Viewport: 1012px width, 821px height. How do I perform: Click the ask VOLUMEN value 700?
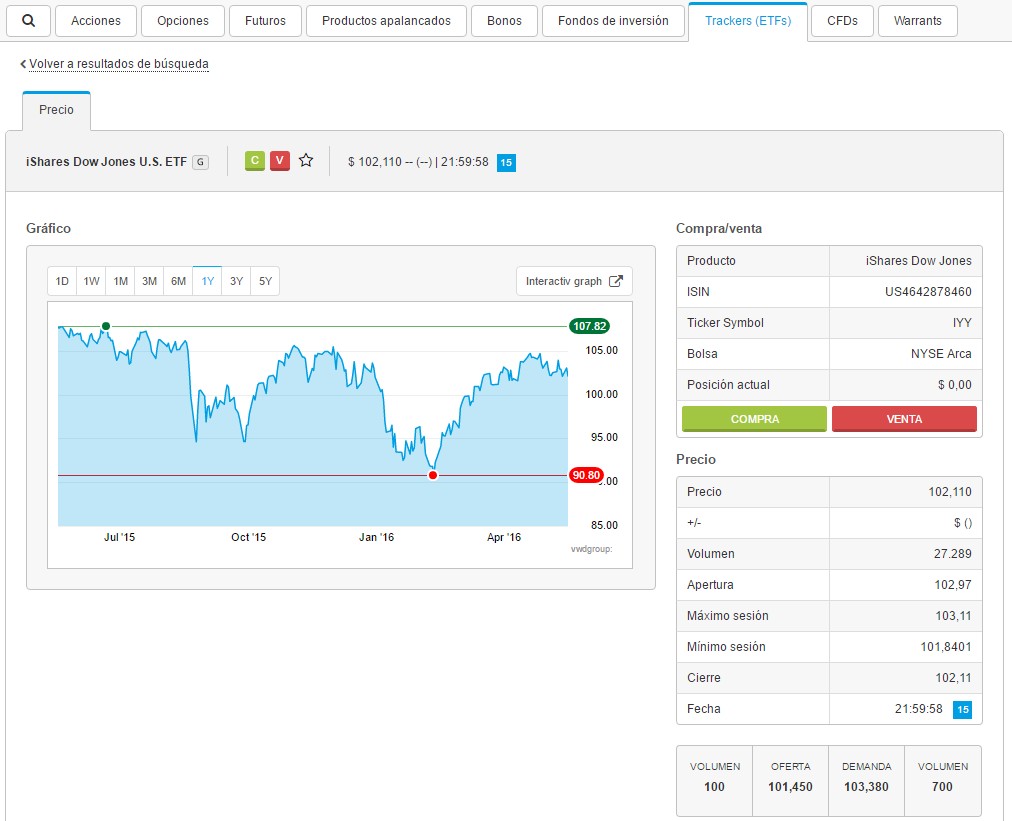coord(942,787)
